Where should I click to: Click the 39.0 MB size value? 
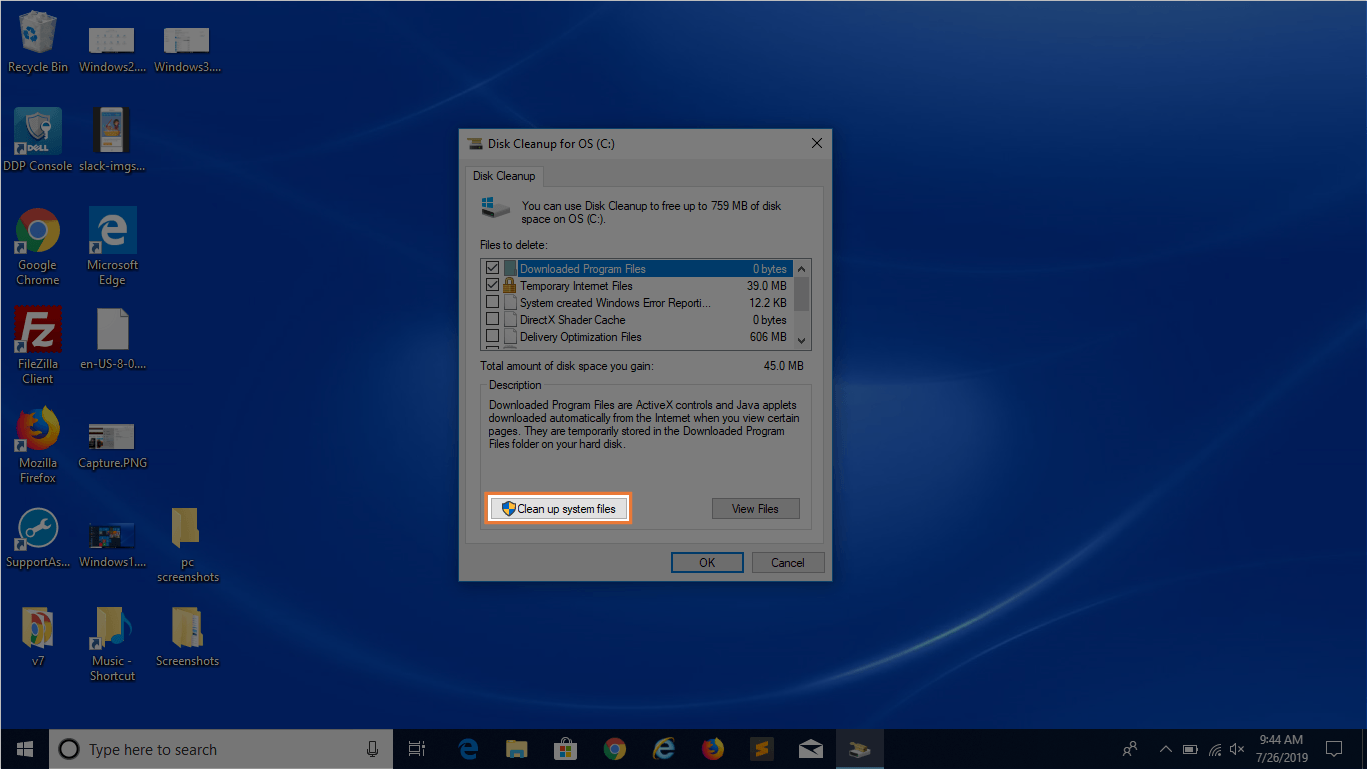tap(767, 286)
